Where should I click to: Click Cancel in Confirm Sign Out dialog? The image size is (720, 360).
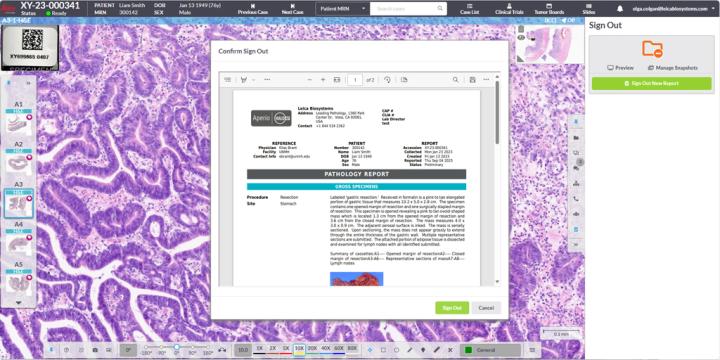(x=486, y=308)
